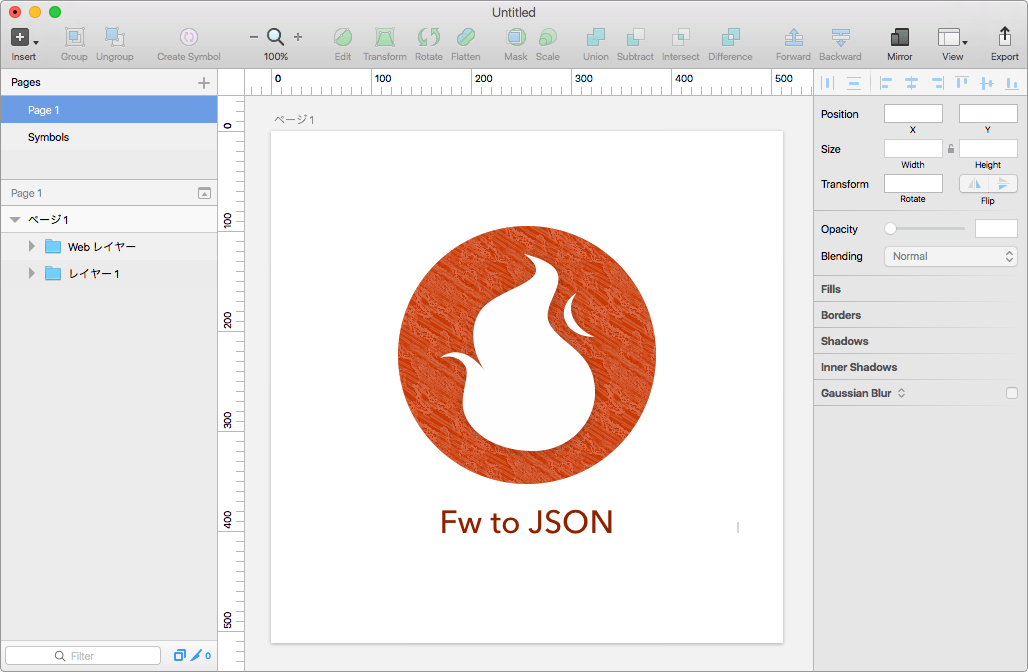Click the Export icon in toolbar

(1004, 38)
